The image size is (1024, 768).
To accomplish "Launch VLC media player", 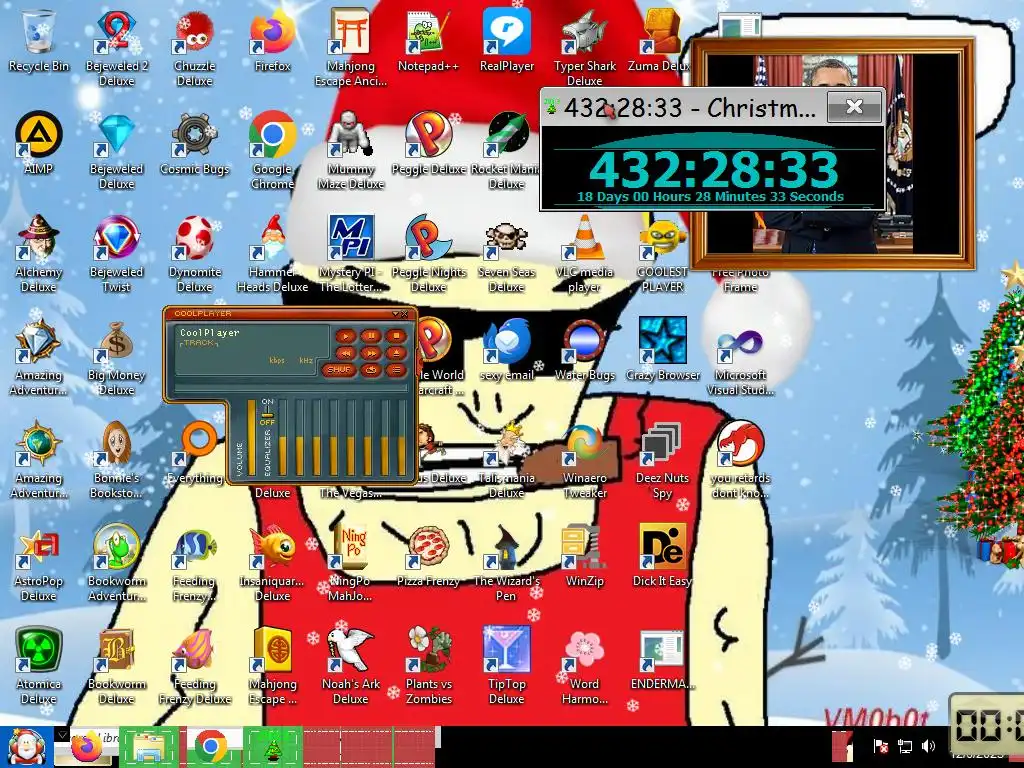I will click(x=584, y=254).
